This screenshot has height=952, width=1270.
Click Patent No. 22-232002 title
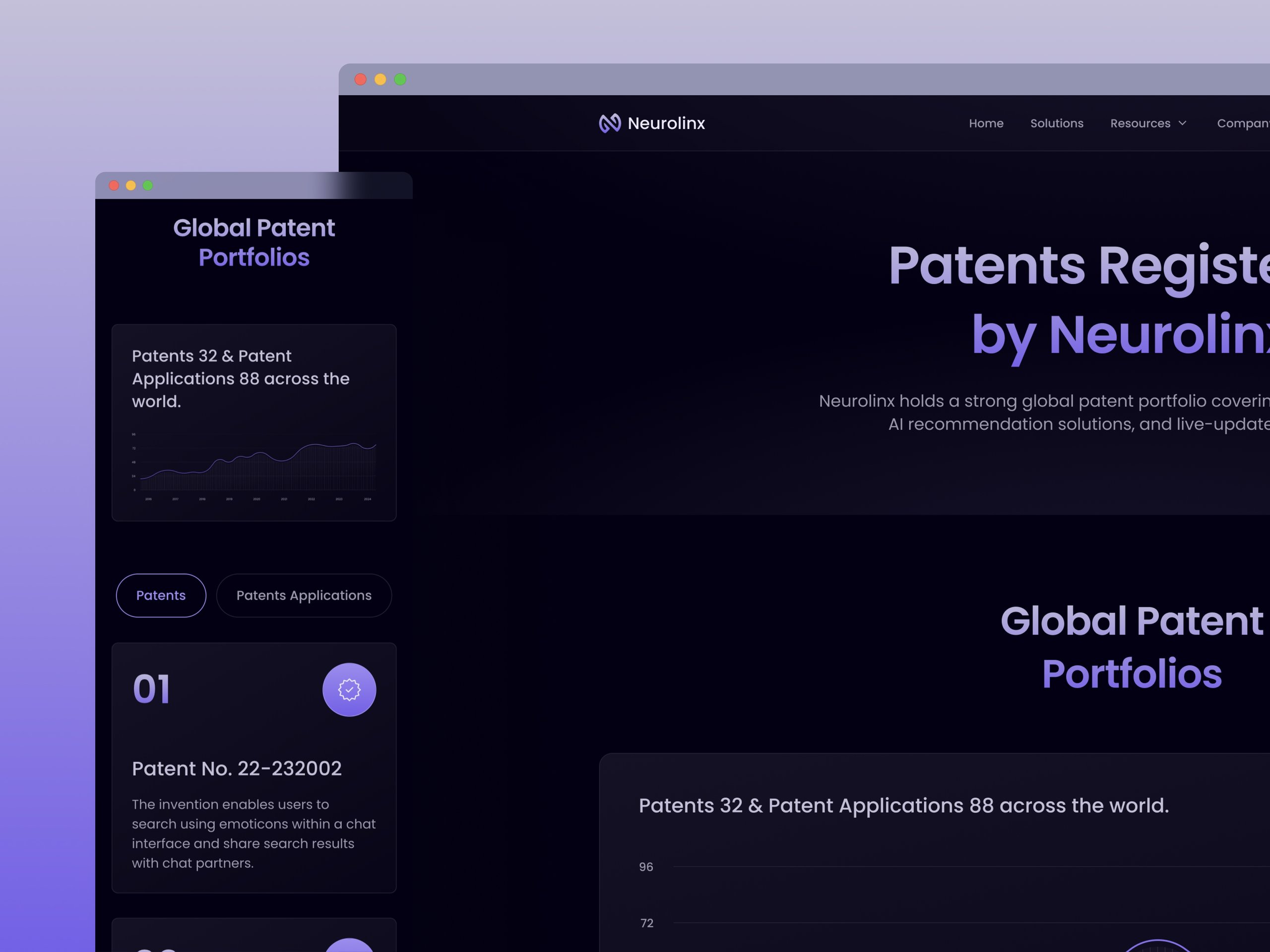(237, 769)
